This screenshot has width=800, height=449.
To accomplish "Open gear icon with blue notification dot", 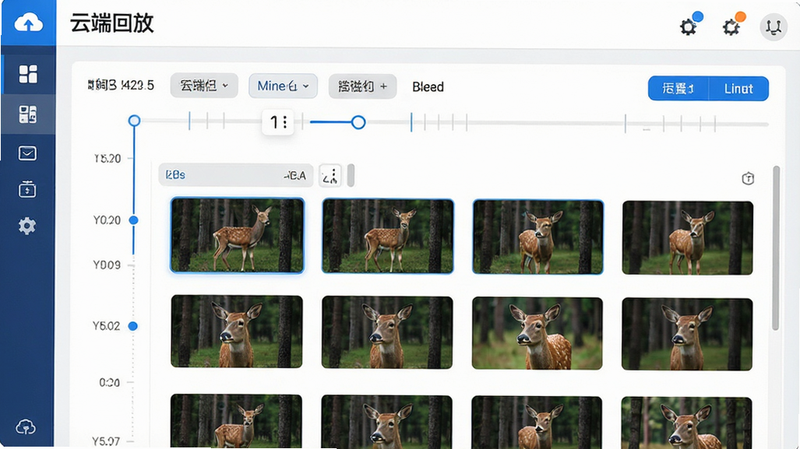I will (x=688, y=26).
